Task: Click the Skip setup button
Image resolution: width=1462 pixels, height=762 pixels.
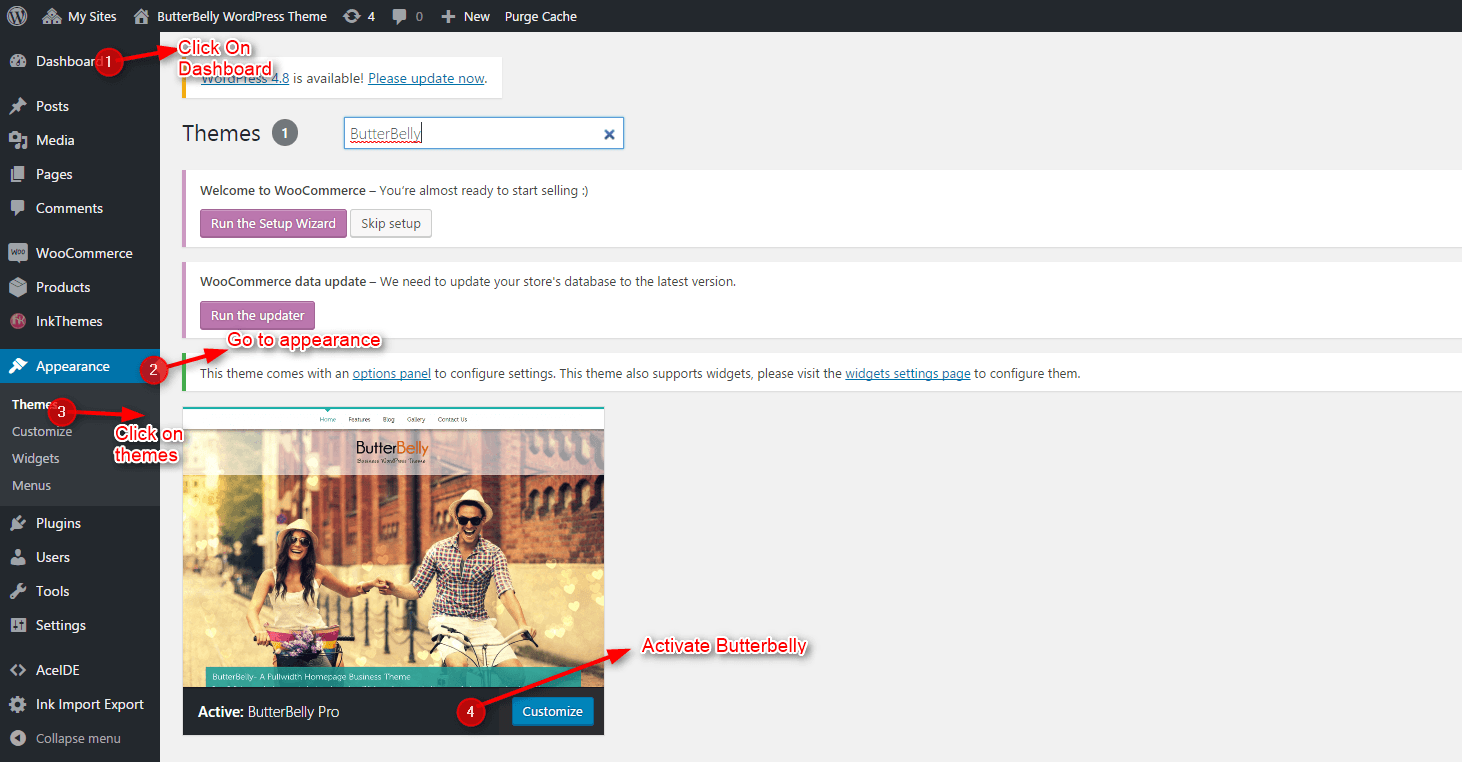Action: pos(391,223)
